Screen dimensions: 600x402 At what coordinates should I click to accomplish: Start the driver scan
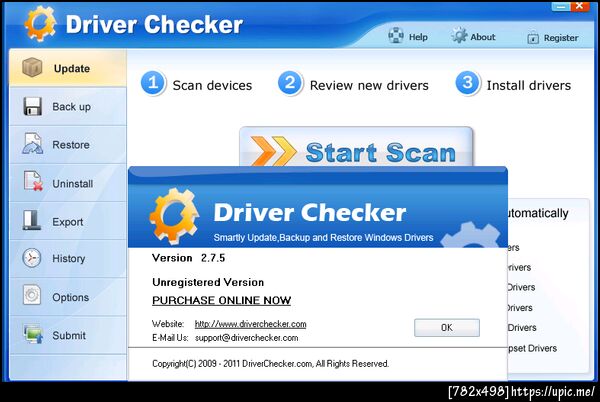pyautogui.click(x=356, y=148)
